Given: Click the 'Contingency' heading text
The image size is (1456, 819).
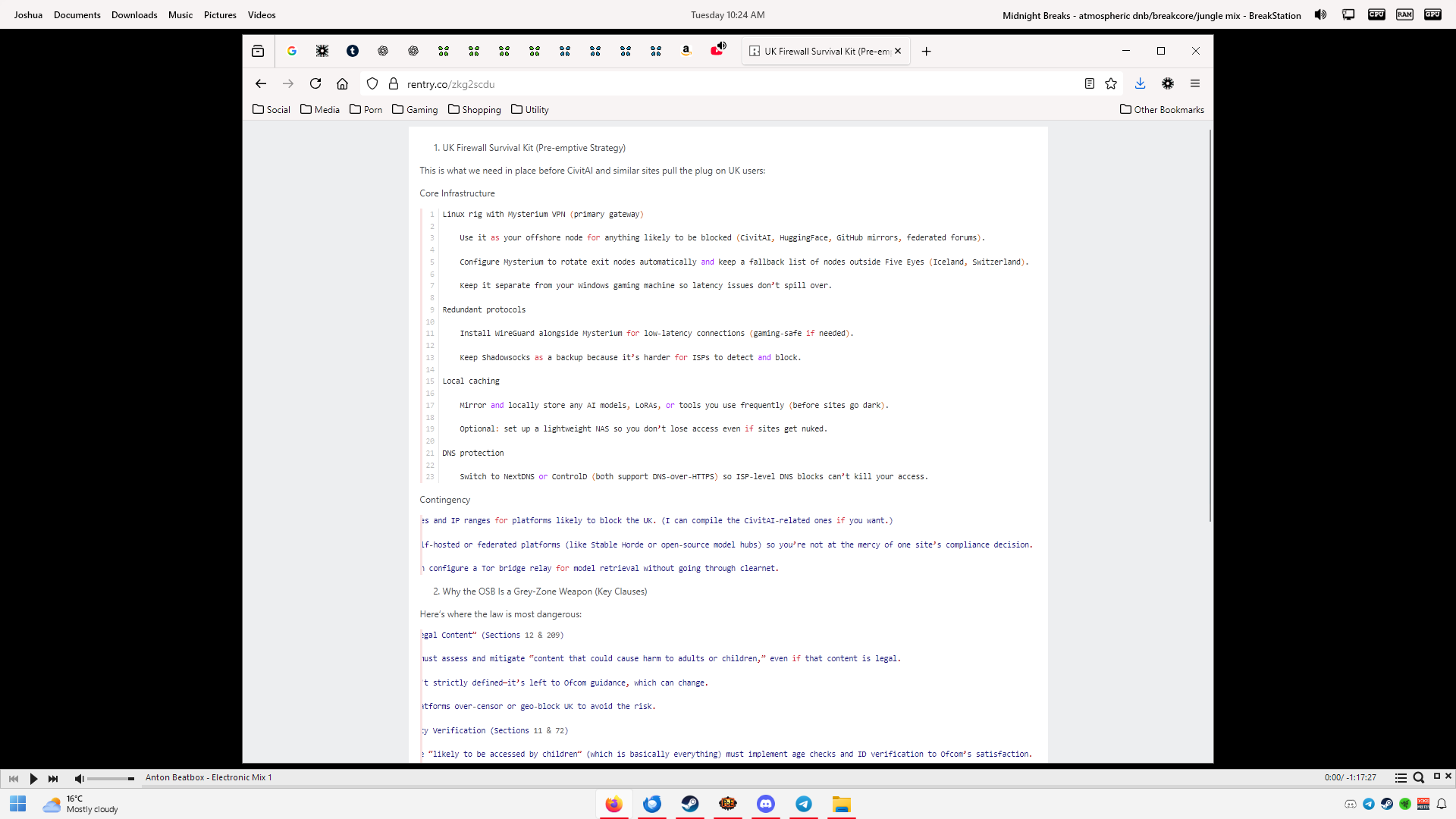Looking at the screenshot, I should pyautogui.click(x=445, y=500).
